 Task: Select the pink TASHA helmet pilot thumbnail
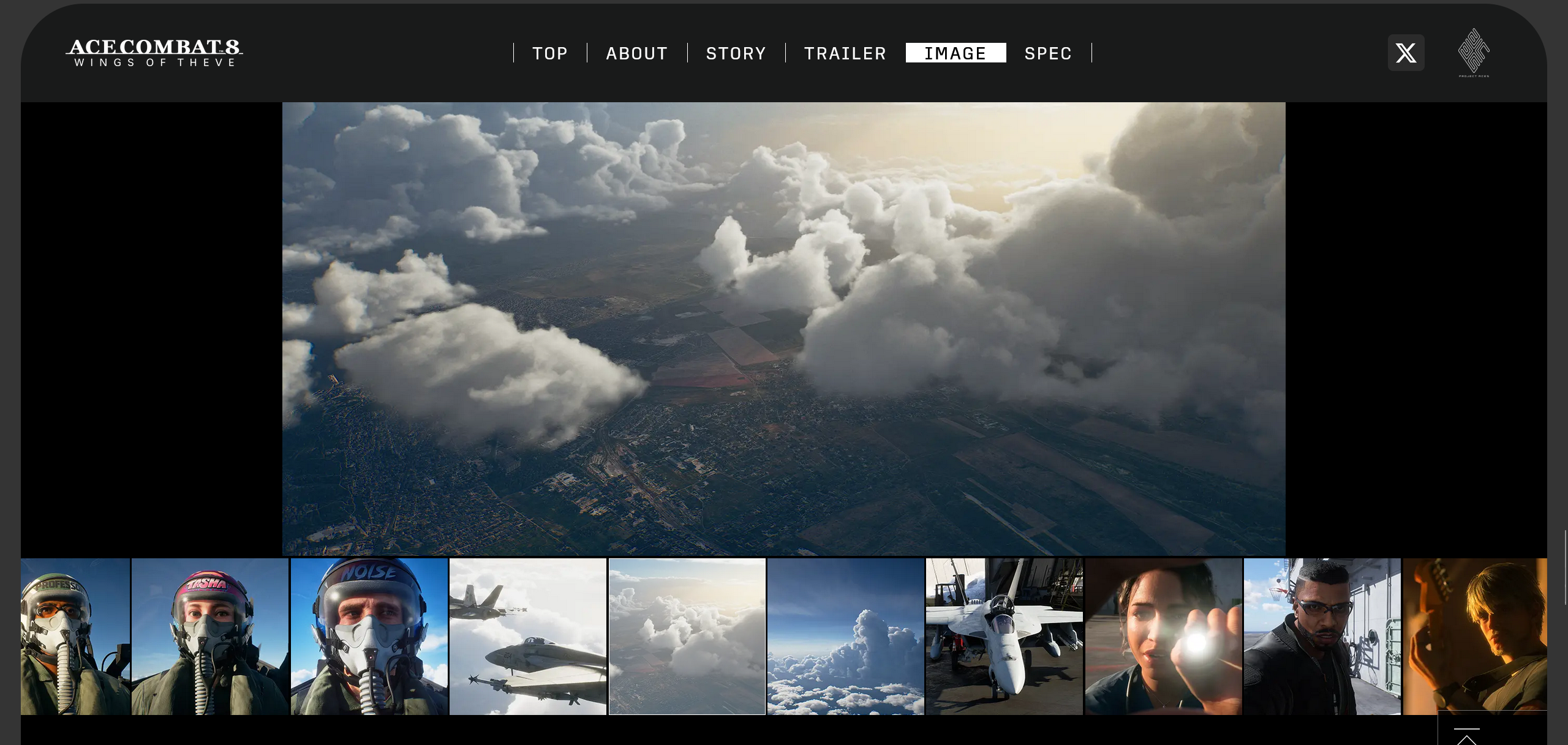click(x=210, y=637)
